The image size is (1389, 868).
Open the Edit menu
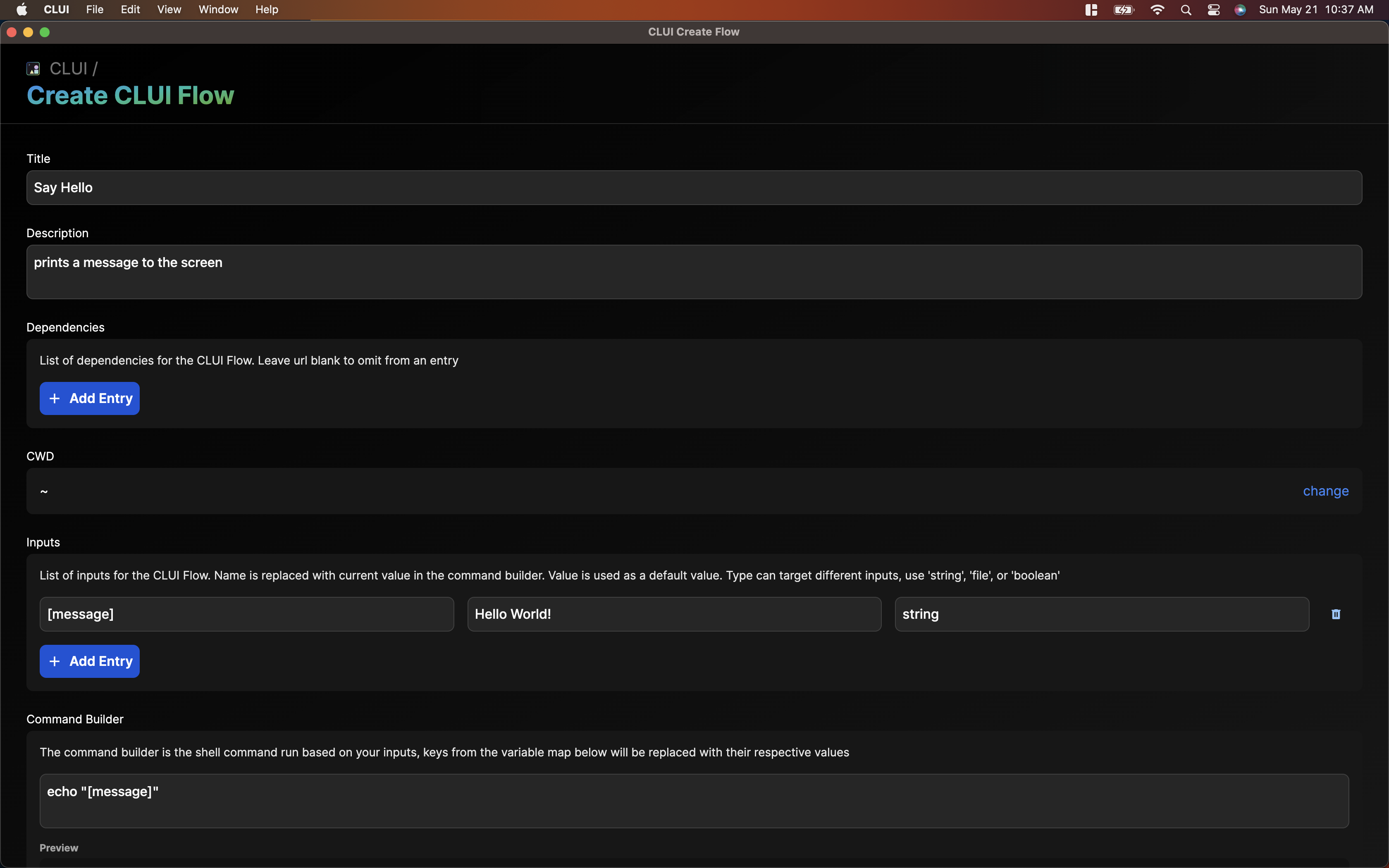click(x=130, y=10)
